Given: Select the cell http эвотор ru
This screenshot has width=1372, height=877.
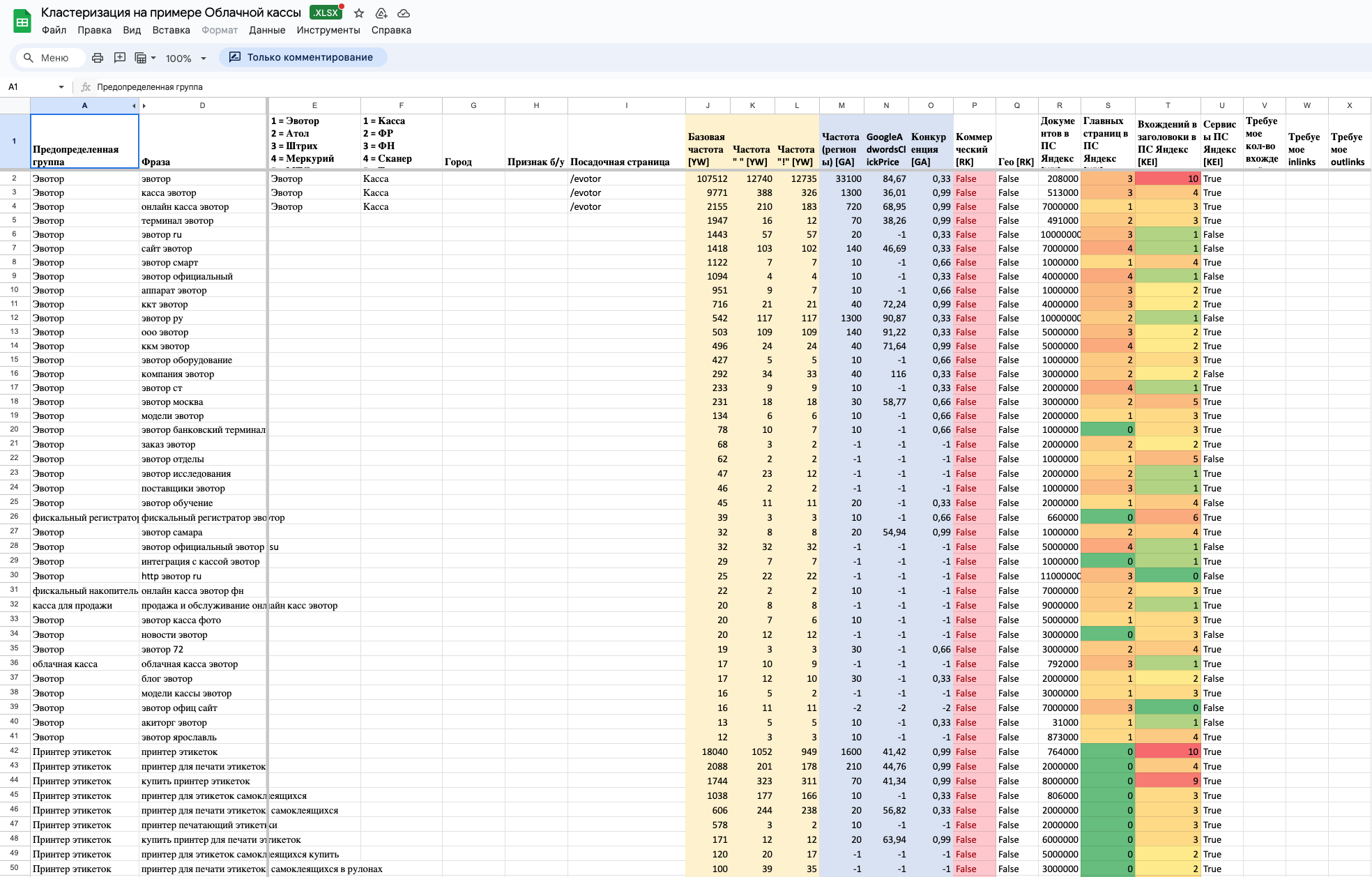Looking at the screenshot, I should [x=203, y=576].
